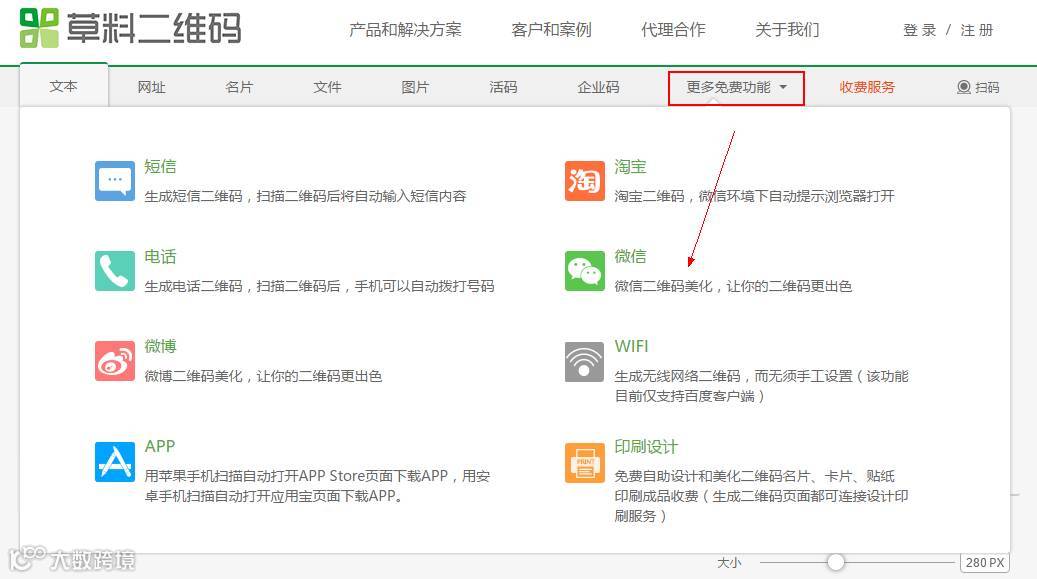Viewport: 1037px width, 579px height.
Task: Click the WIFI title link
Action: [632, 347]
